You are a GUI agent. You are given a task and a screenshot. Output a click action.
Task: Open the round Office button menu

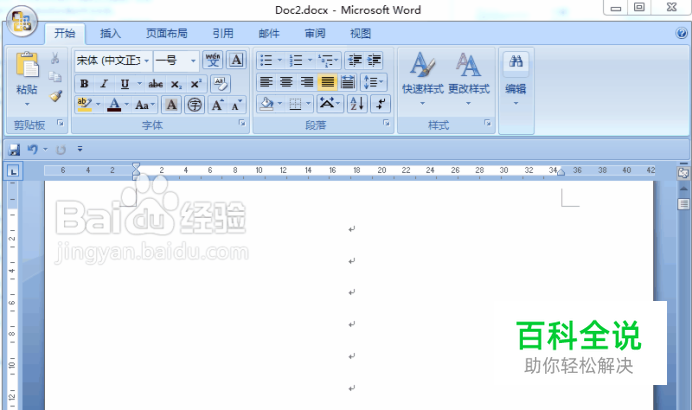tap(22, 21)
